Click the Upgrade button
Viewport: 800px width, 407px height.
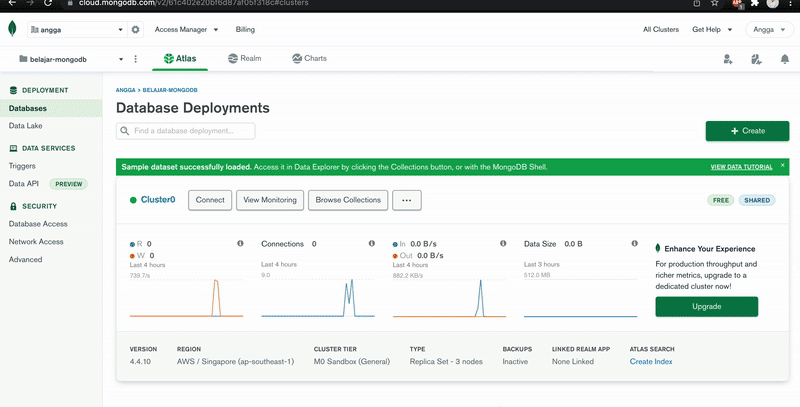[707, 307]
